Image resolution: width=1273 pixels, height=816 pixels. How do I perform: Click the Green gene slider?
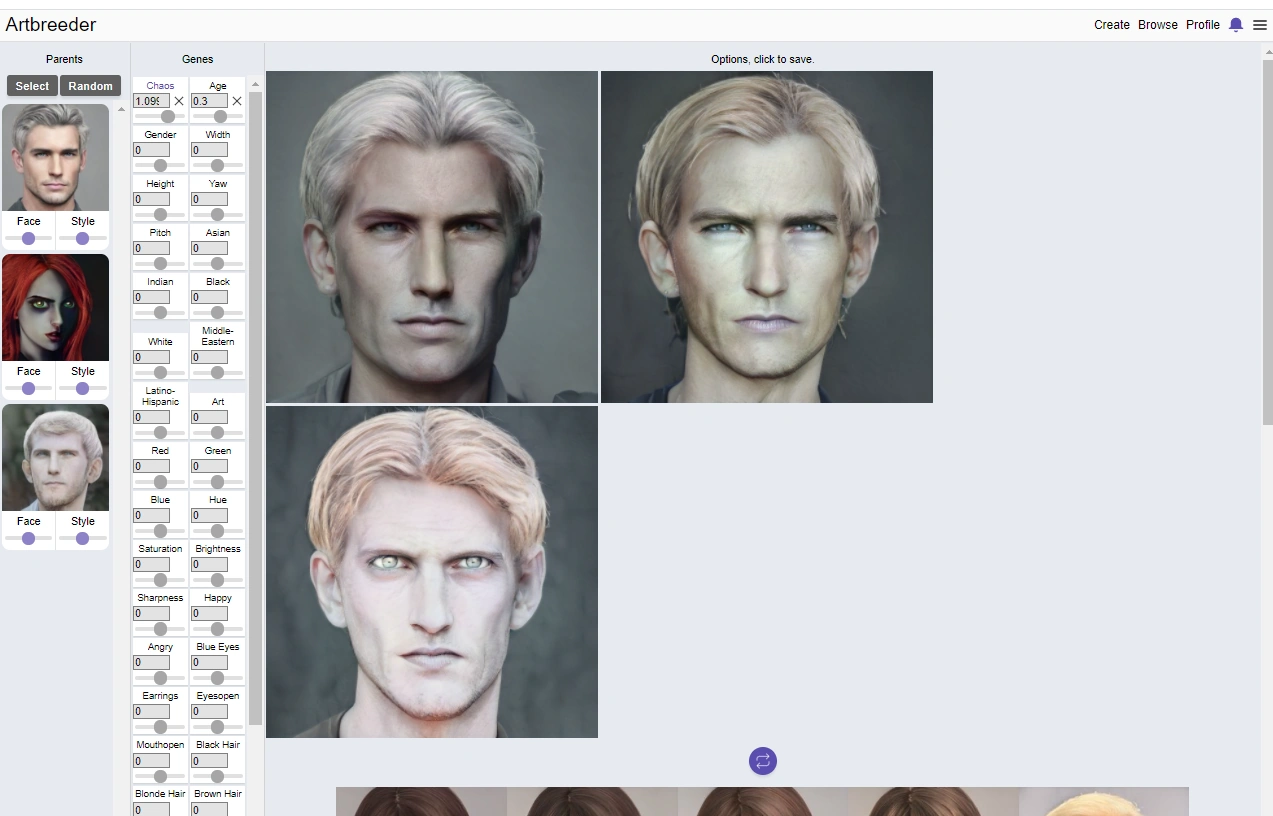(x=218, y=482)
